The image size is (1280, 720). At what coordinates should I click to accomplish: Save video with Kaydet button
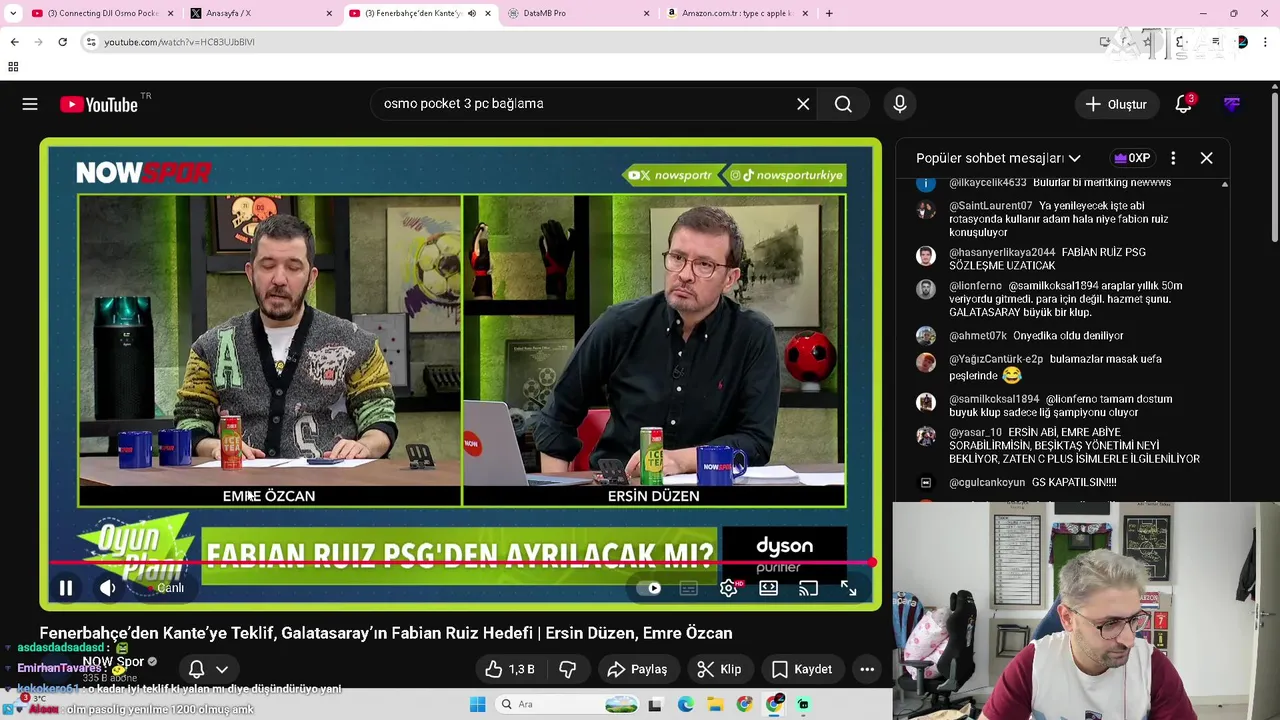click(x=802, y=669)
